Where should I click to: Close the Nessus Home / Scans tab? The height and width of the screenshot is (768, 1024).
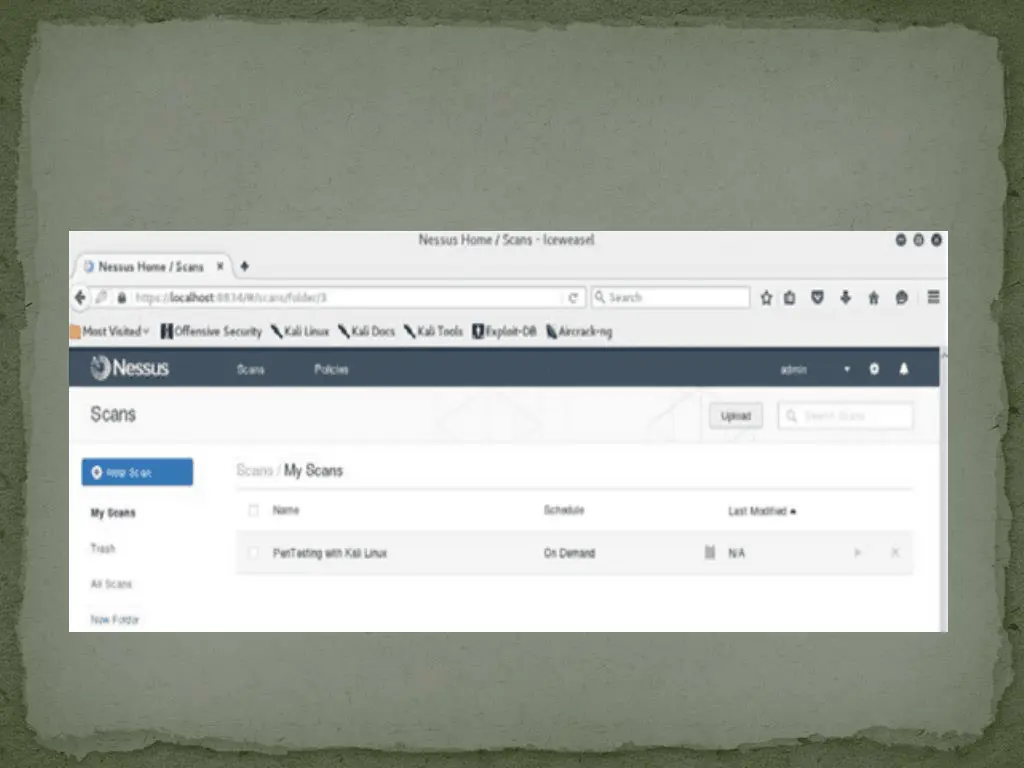point(220,266)
